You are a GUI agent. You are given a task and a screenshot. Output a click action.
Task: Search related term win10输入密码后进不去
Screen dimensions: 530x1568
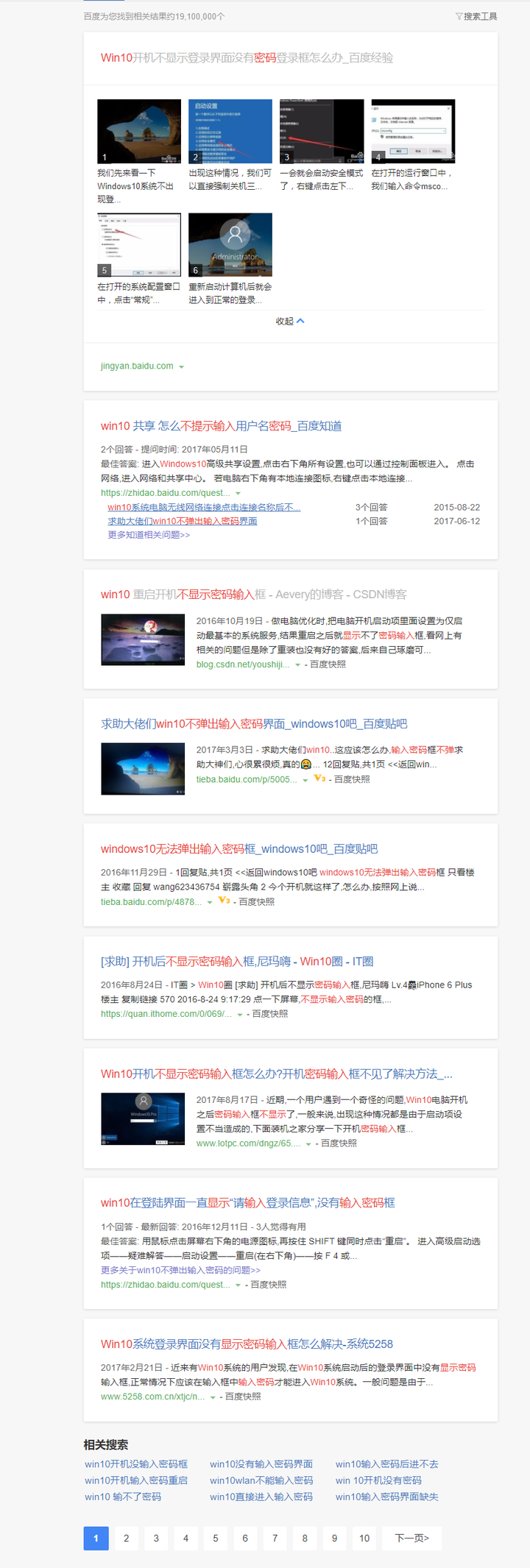pos(387,1464)
